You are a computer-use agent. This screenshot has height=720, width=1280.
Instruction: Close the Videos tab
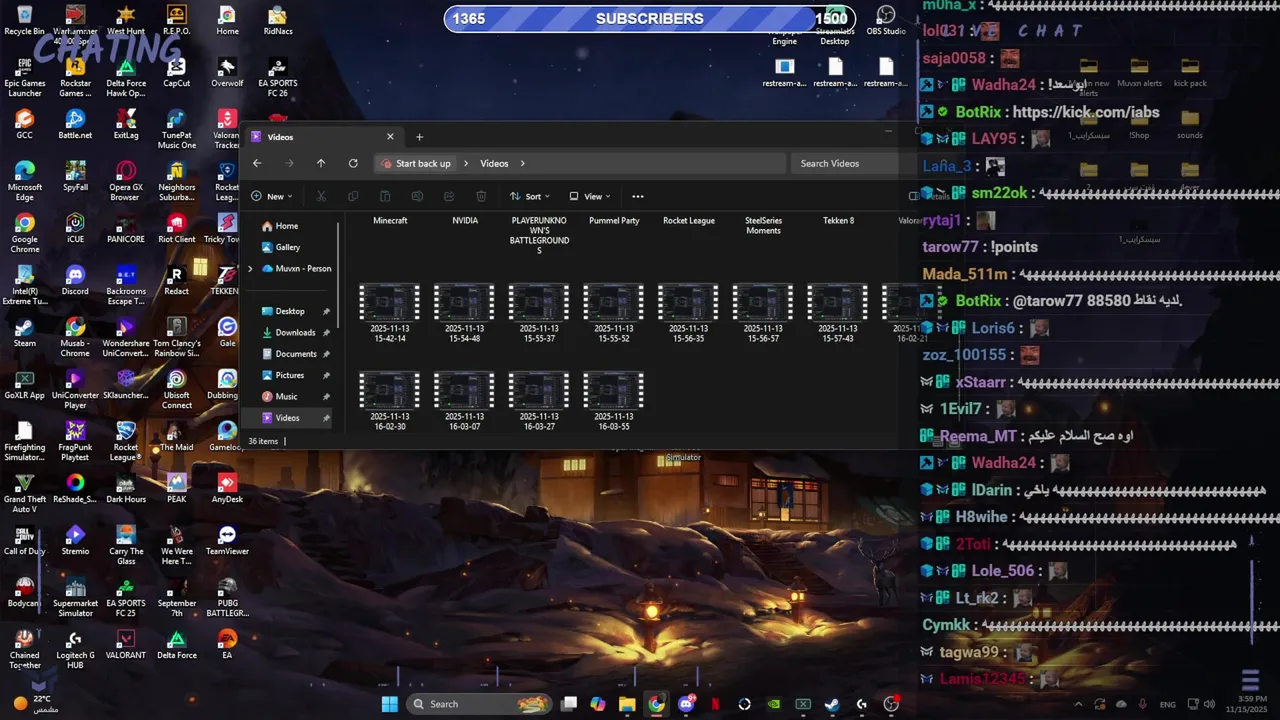coord(390,137)
